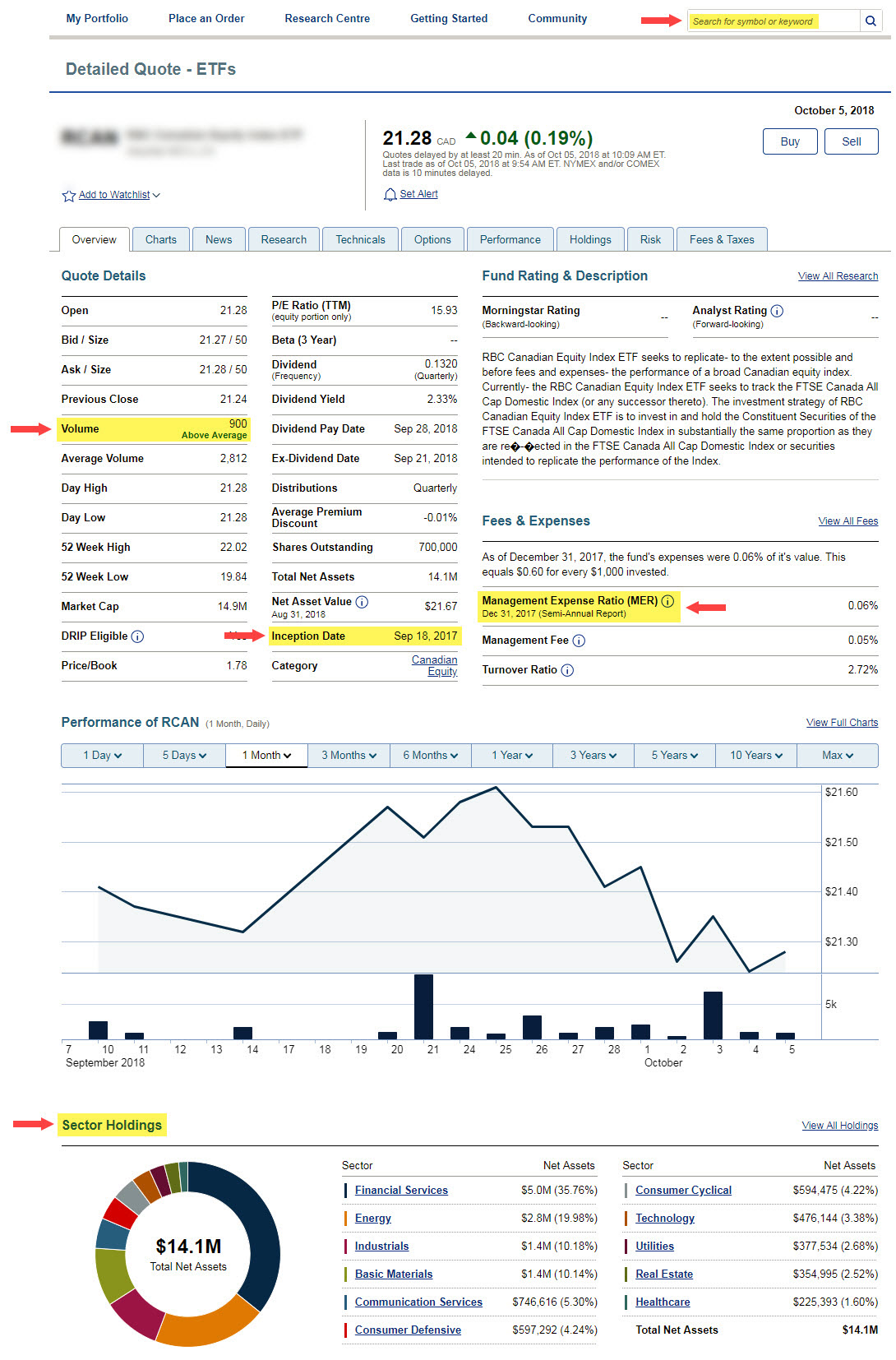Open Research Centre in top navigation

pyautogui.click(x=327, y=18)
